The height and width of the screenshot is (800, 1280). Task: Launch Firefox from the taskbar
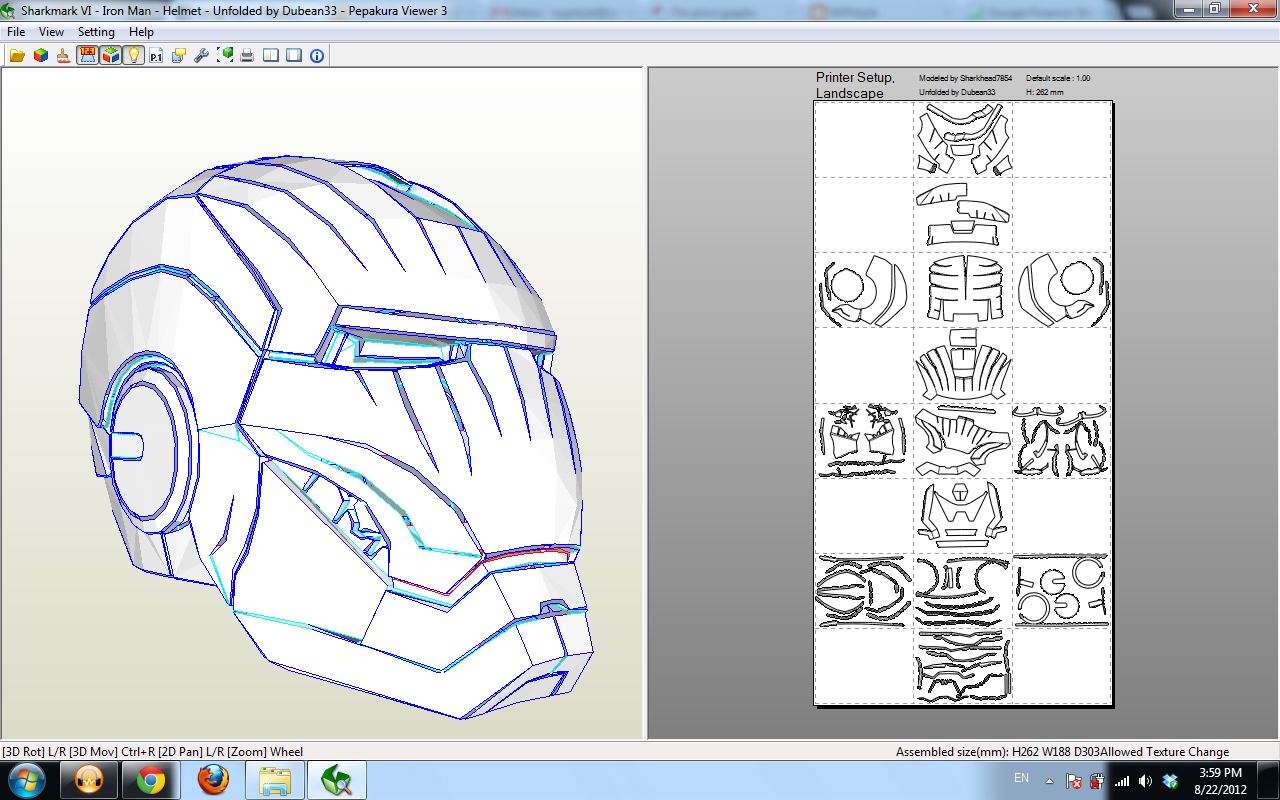pyautogui.click(x=213, y=780)
